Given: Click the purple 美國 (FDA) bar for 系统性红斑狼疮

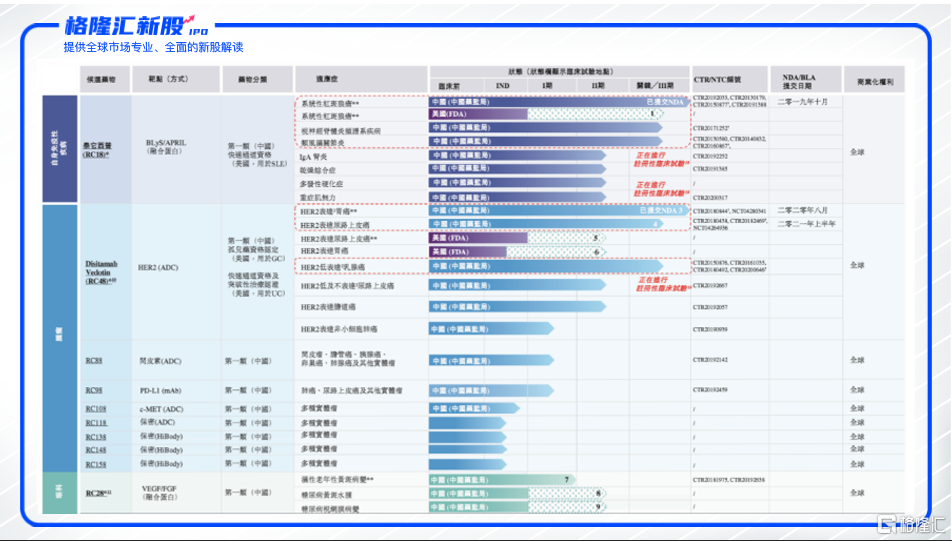Looking at the screenshot, I should point(477,115).
